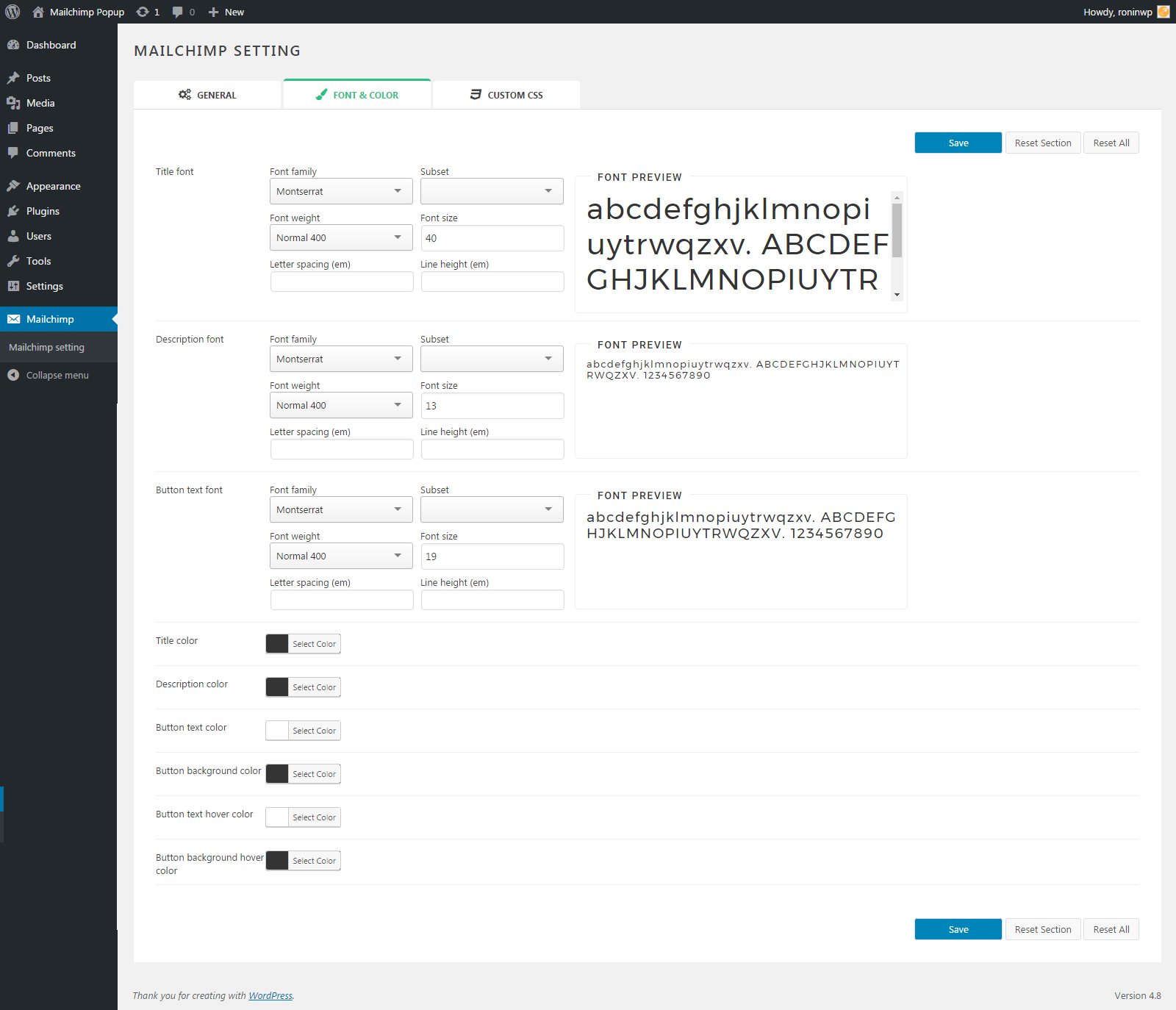Open Description font family dropdown
The image size is (1176, 1010).
tap(341, 359)
